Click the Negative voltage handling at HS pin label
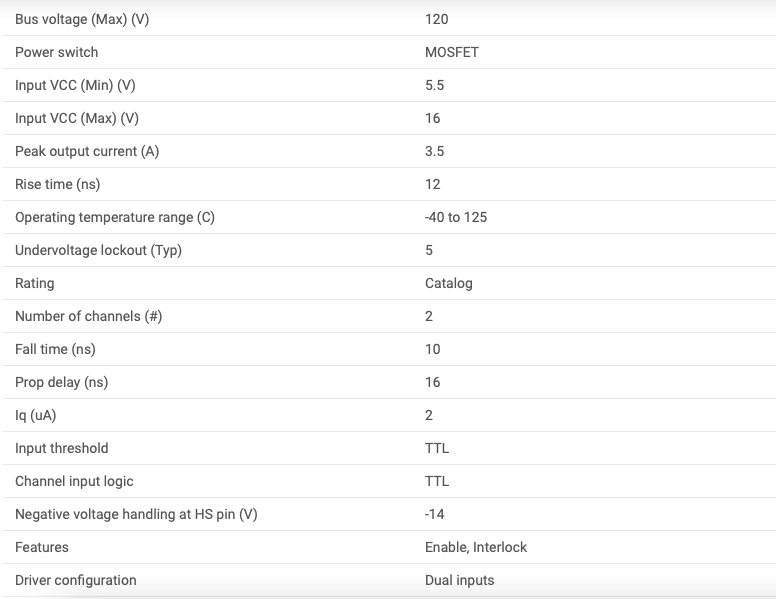 pos(136,514)
